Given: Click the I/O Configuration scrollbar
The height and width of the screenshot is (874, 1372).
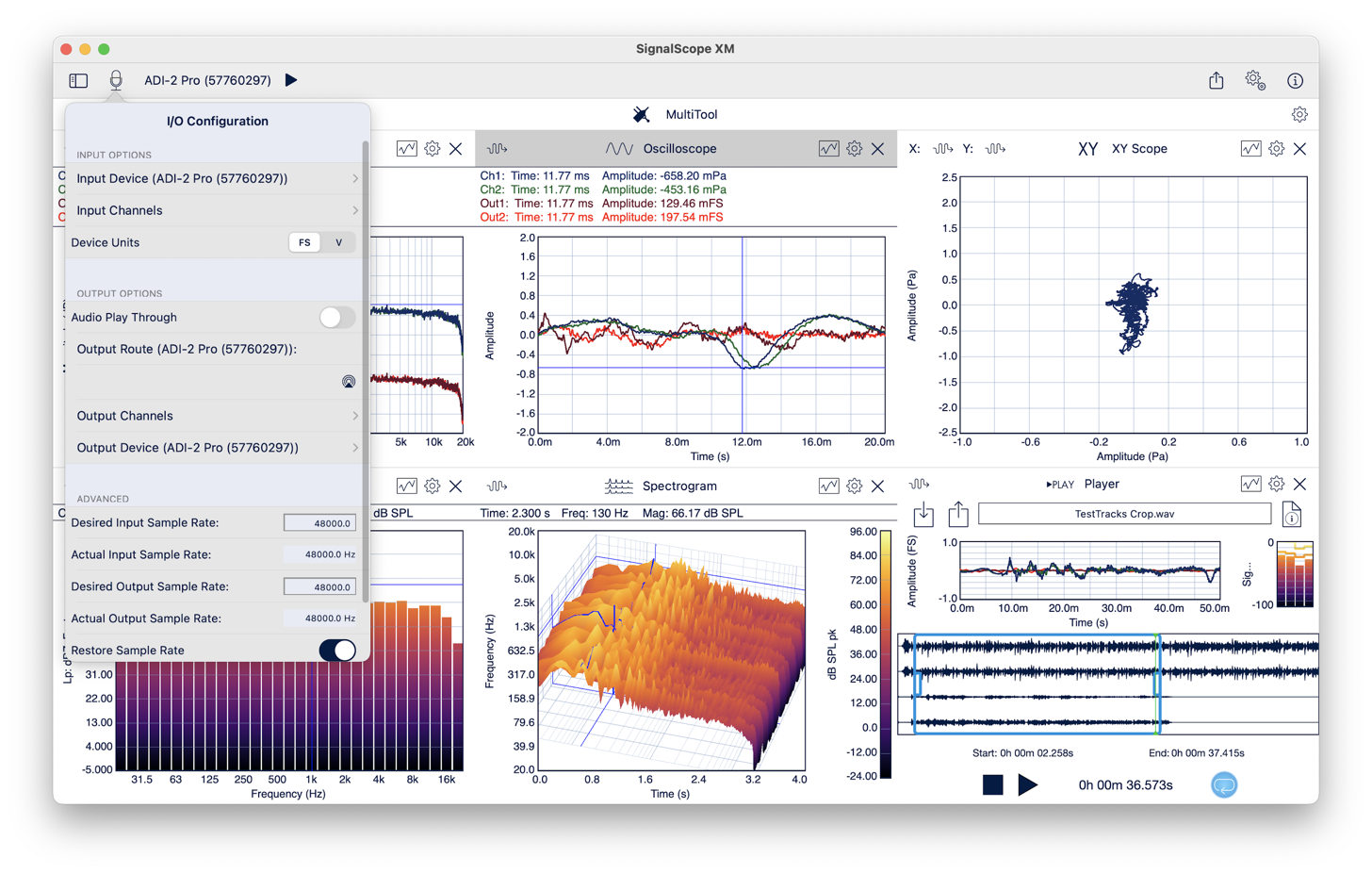Looking at the screenshot, I should (x=365, y=372).
